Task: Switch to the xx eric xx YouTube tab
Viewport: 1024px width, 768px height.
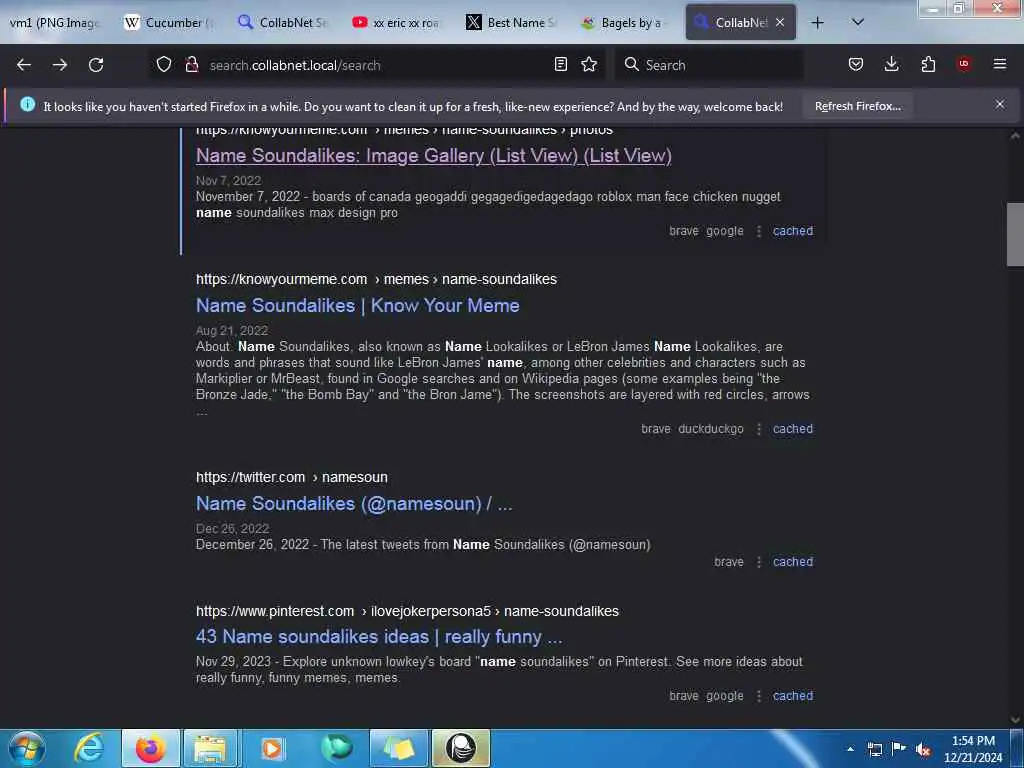Action: click(397, 23)
